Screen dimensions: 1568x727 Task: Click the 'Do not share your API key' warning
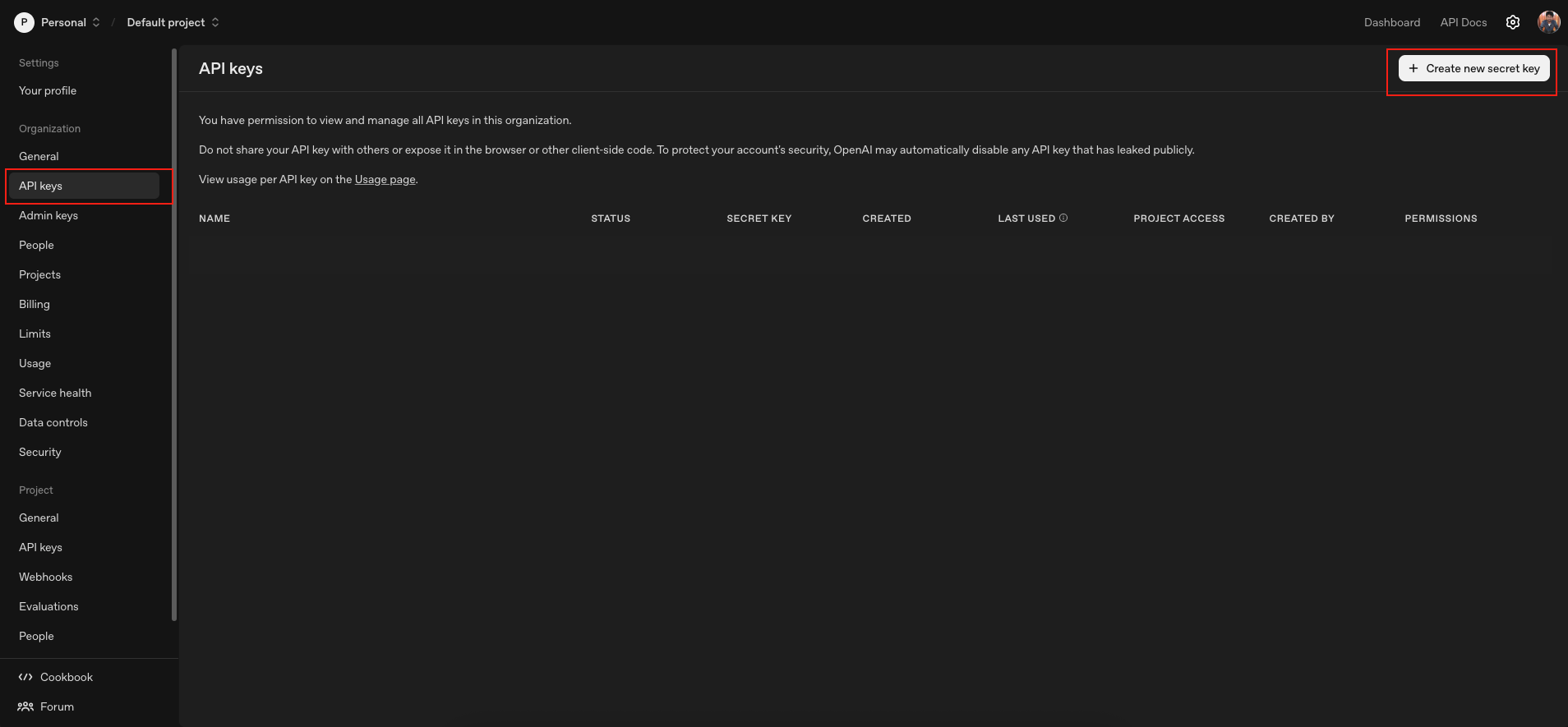[x=697, y=150]
